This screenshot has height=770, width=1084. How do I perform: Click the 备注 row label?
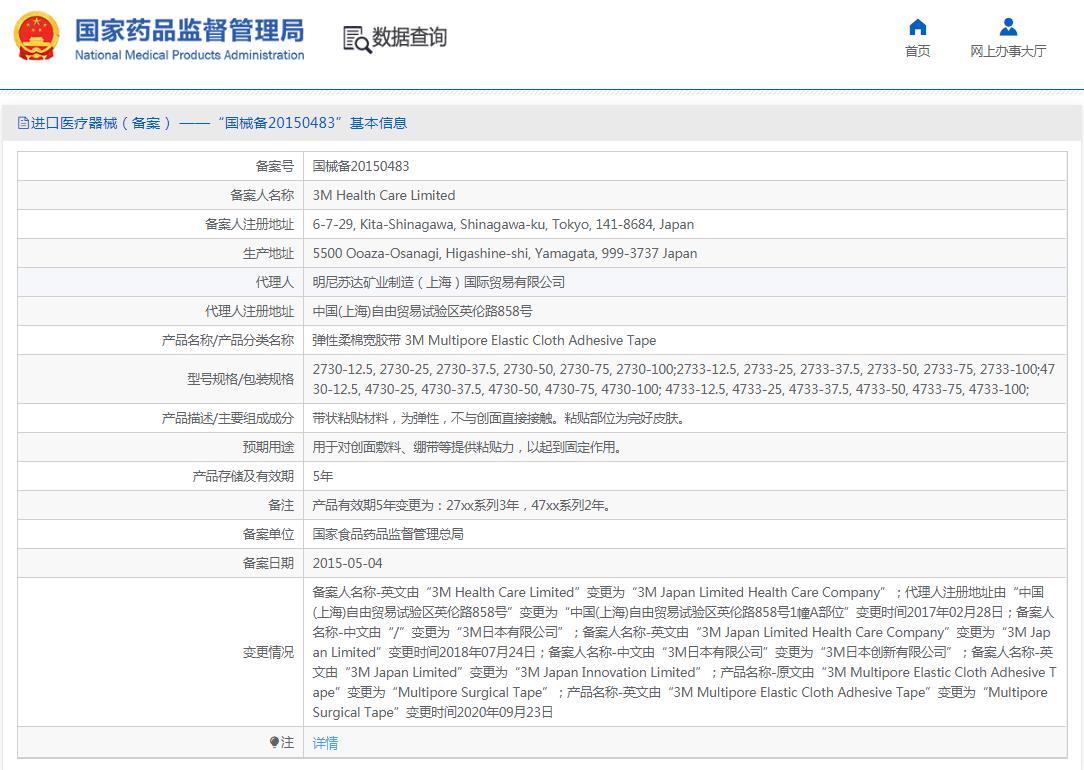tap(281, 505)
